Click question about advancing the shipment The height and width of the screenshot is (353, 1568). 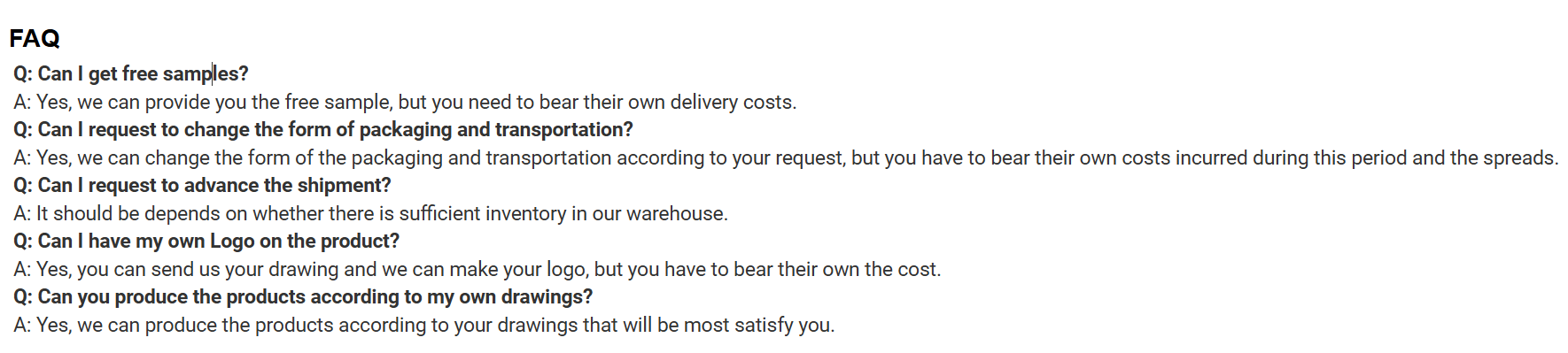(202, 185)
